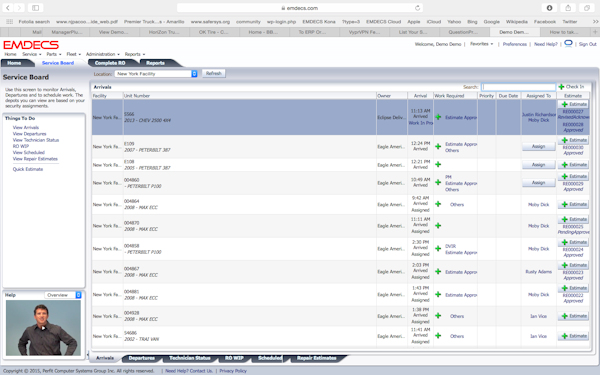The width and height of the screenshot is (600, 375).
Task: Click the Sign Out link
Action: pos(587,44)
